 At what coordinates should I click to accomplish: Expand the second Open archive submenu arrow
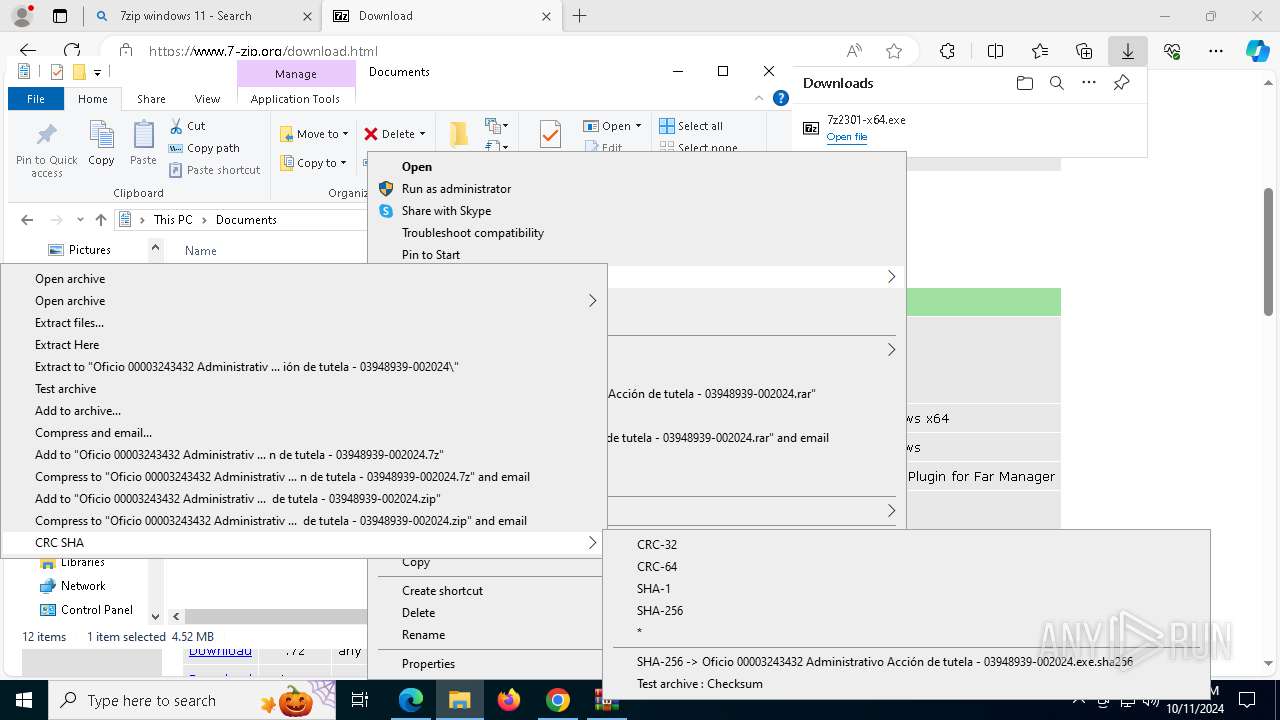pyautogui.click(x=592, y=301)
